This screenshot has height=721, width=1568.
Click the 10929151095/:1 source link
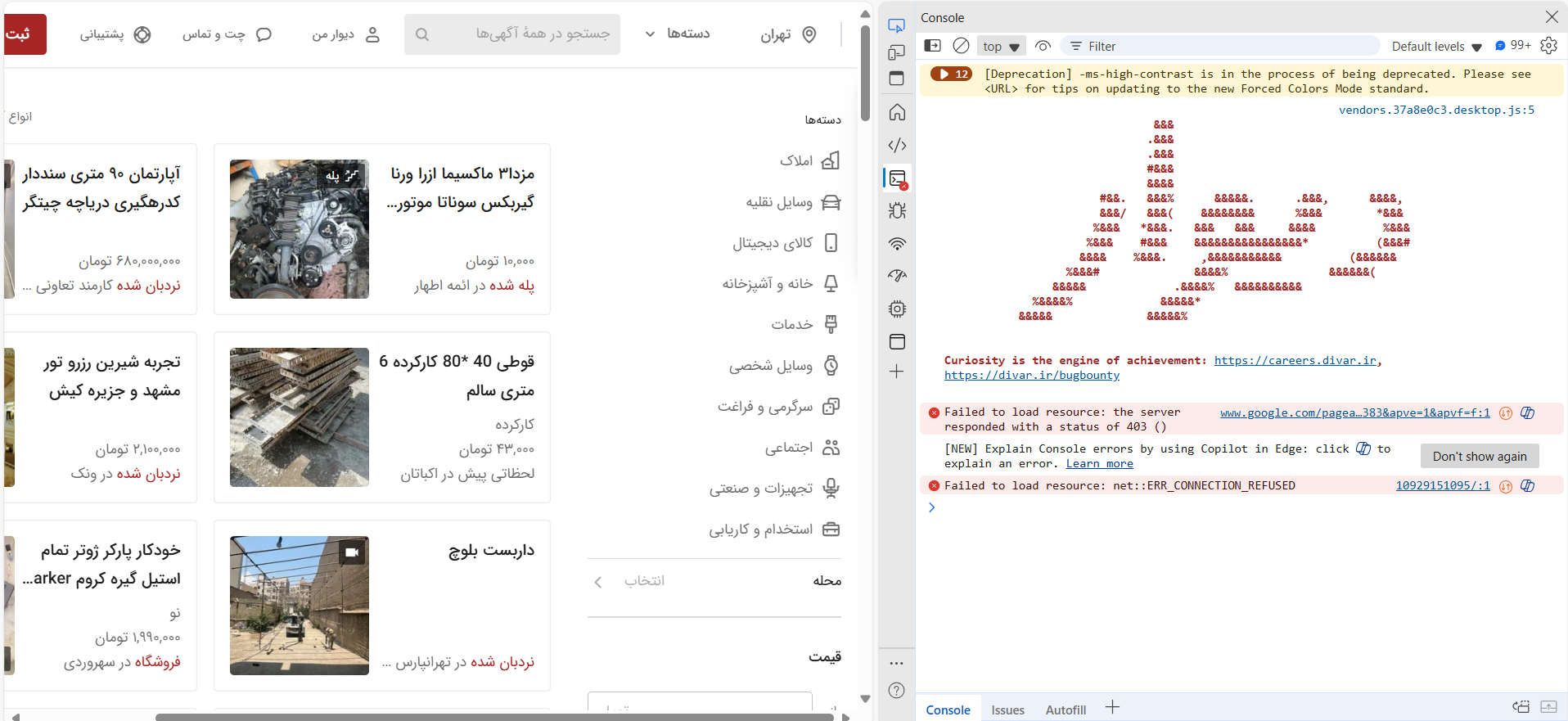point(1443,485)
